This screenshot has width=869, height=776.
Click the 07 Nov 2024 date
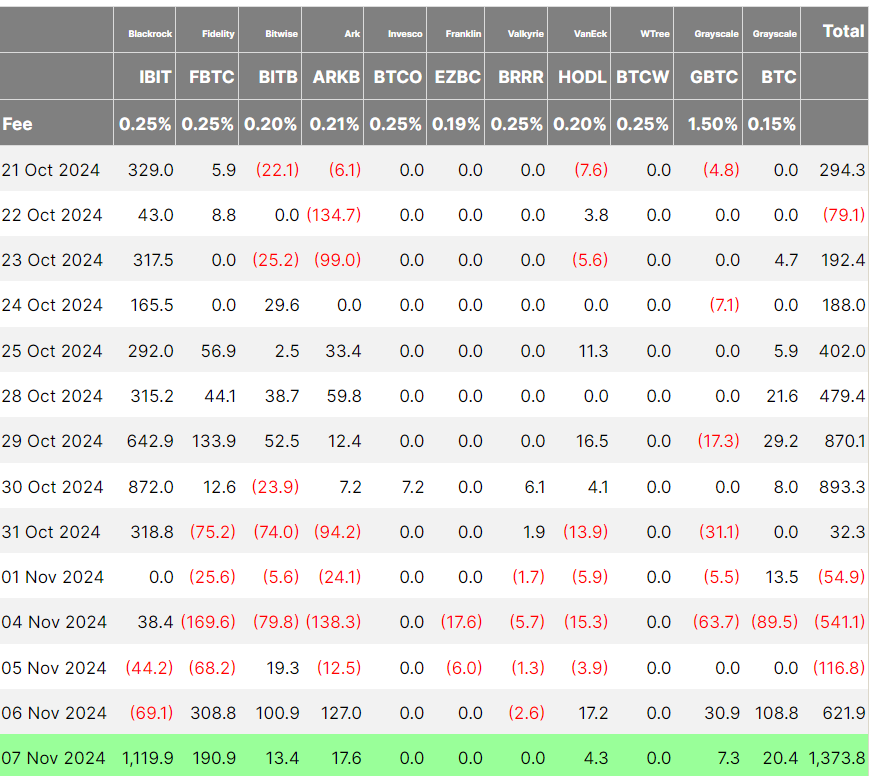(53, 758)
